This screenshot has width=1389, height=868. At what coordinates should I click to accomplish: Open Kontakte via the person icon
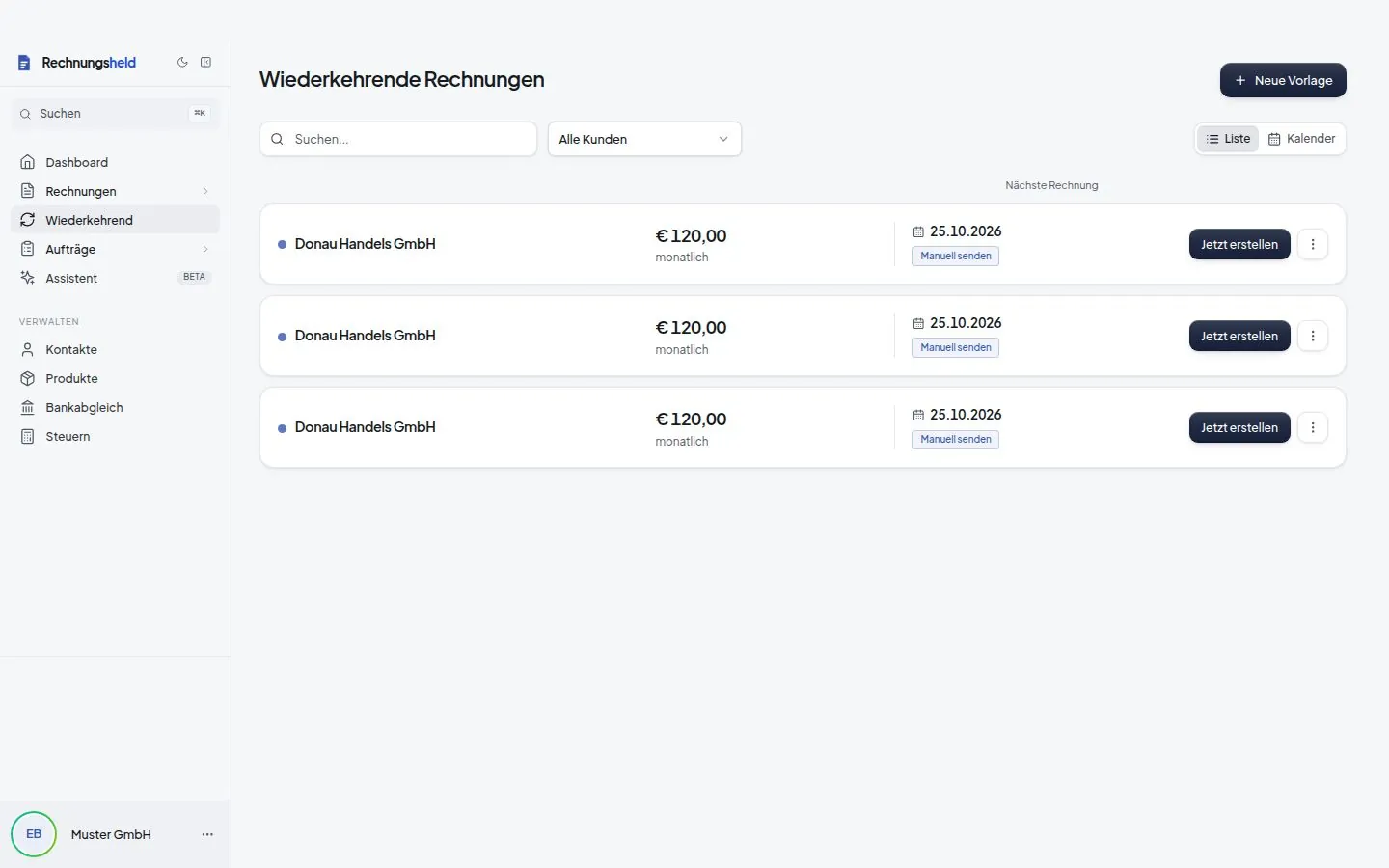coord(28,349)
